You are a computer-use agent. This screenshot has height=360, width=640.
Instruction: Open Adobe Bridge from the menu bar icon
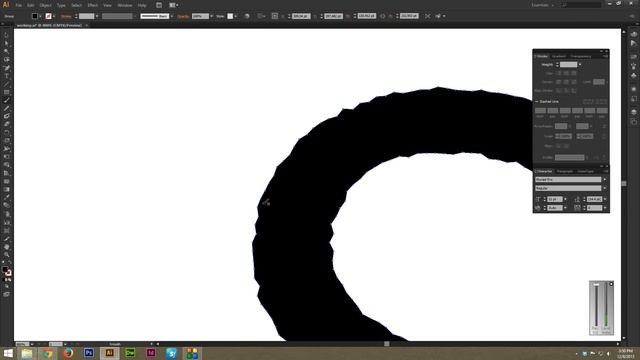coord(159,5)
